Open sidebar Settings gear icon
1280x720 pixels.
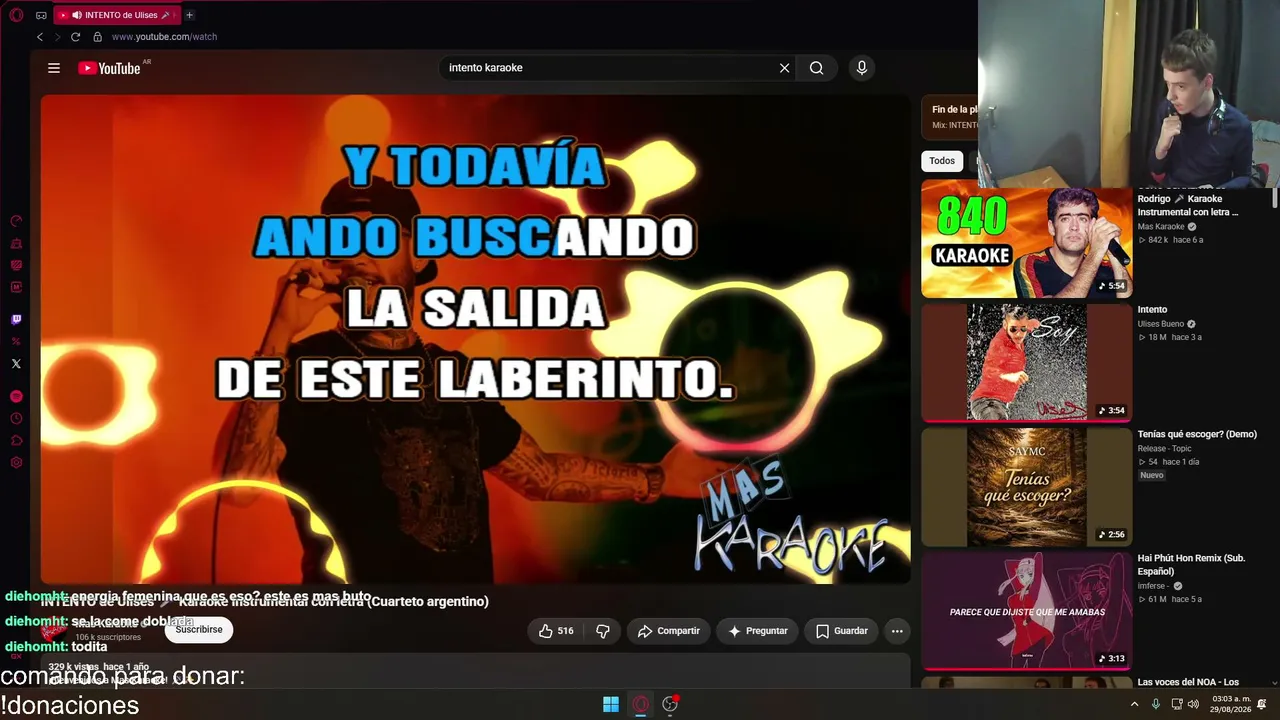(x=16, y=463)
